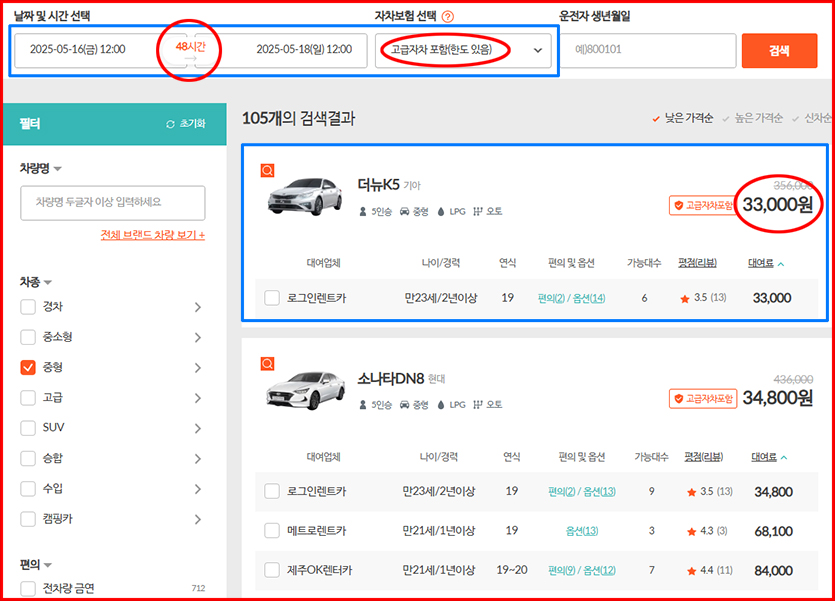Enable the 전차량 금연 filter checkbox
This screenshot has height=601, width=835.
point(28,588)
